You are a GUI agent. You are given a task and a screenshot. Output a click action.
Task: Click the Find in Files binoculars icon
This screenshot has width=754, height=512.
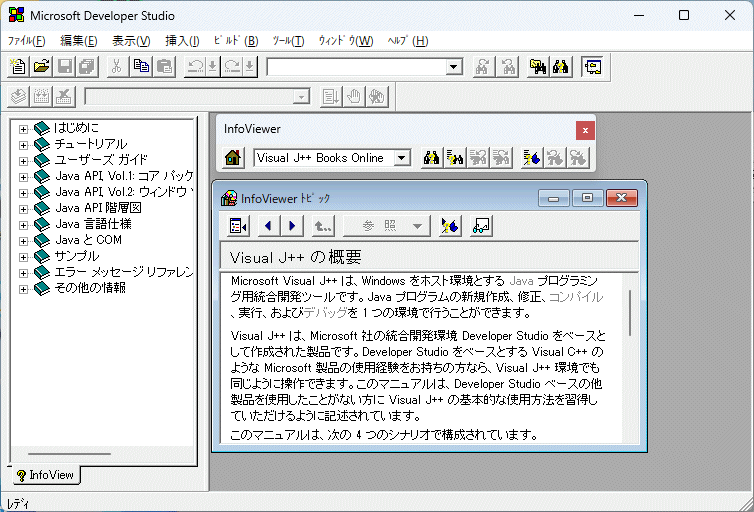pyautogui.click(x=538, y=66)
